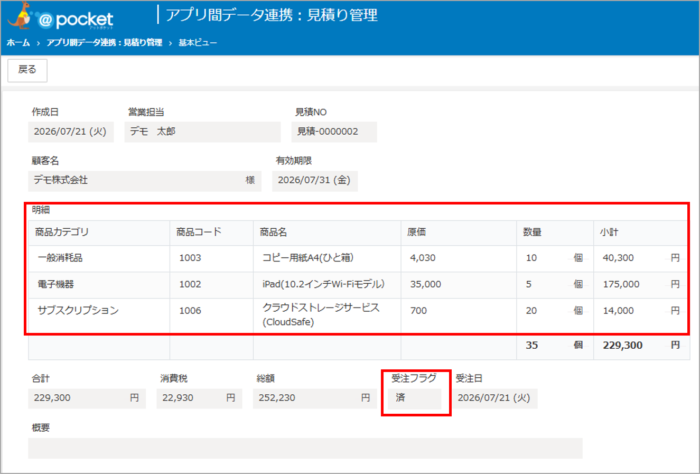
Task: Click 数量 column header
Action: pos(555,233)
